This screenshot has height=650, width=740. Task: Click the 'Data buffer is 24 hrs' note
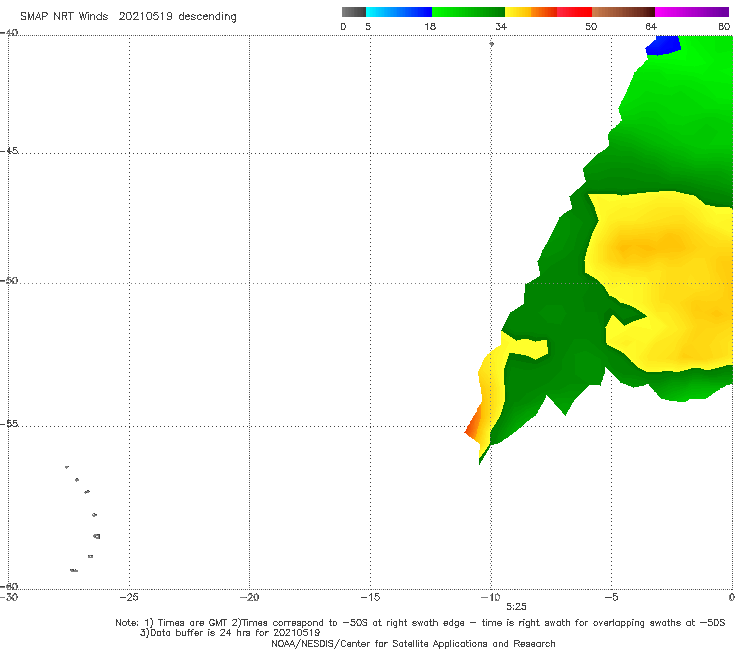coord(230,633)
